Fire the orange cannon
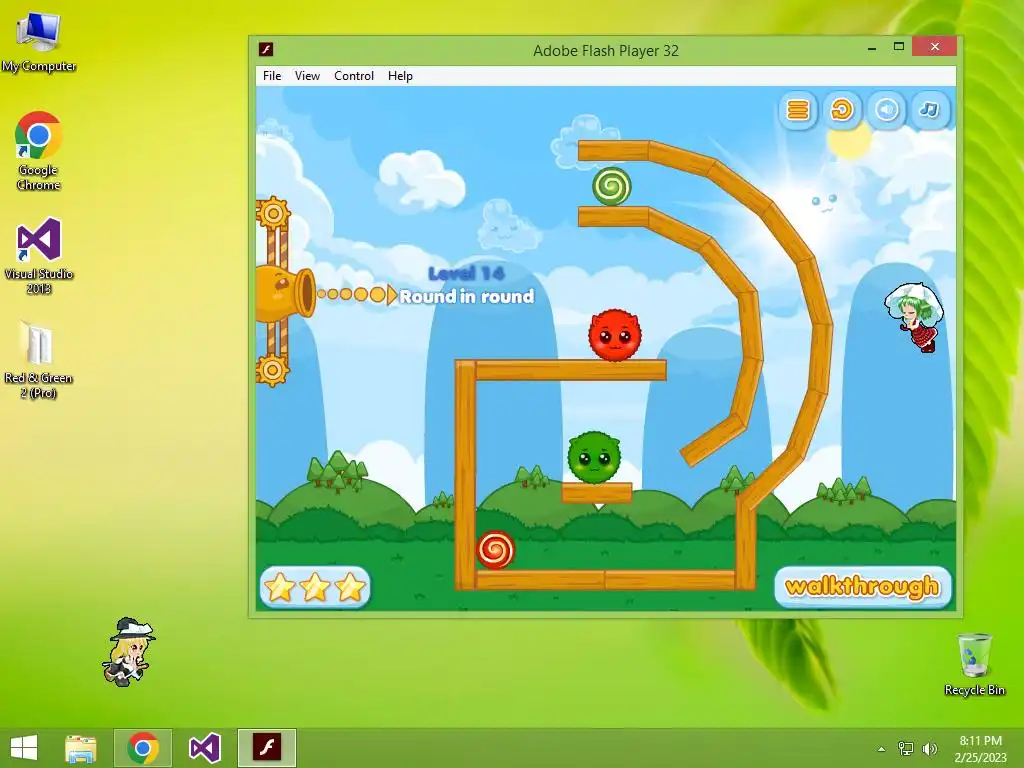 285,294
